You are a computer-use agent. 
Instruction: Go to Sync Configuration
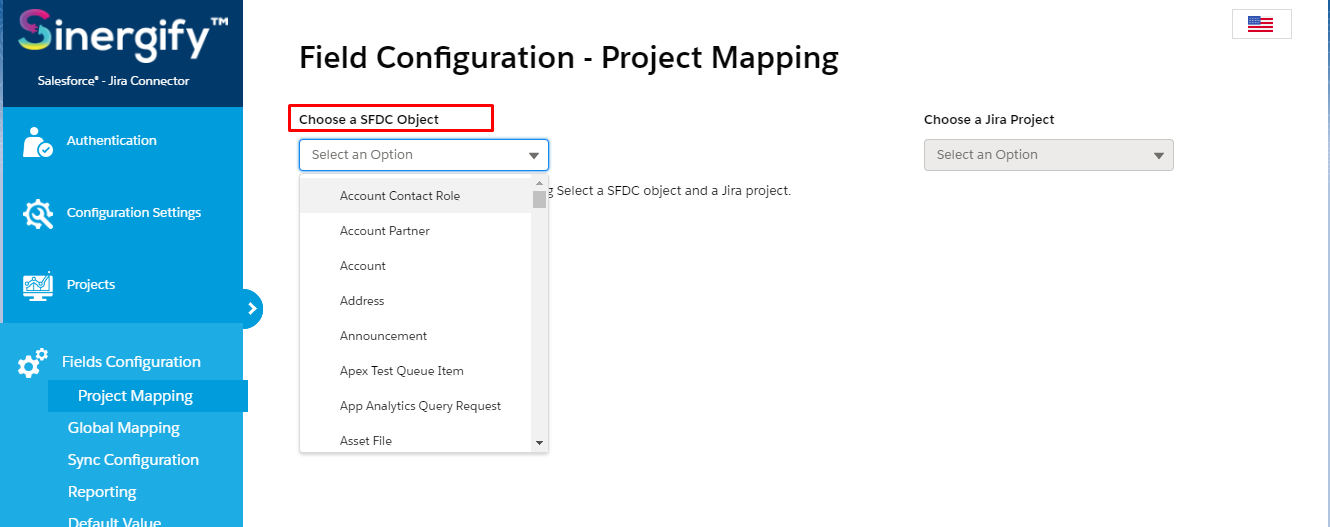(x=133, y=460)
